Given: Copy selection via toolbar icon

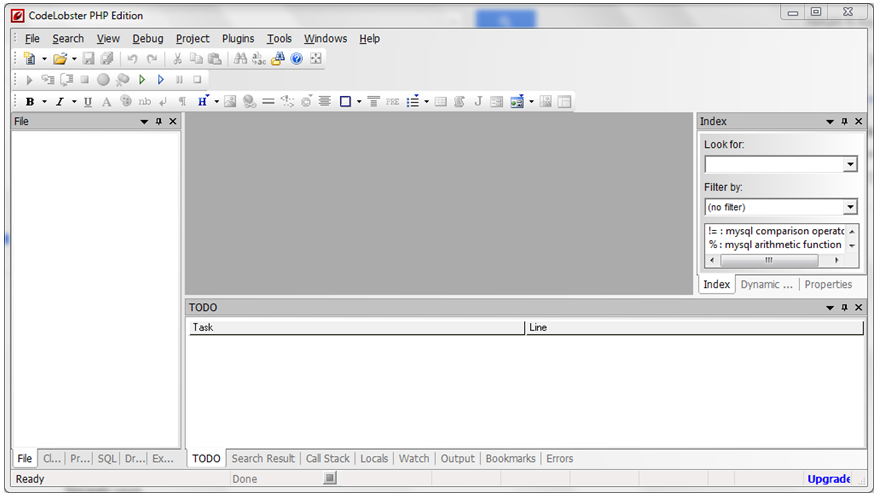Looking at the screenshot, I should click(x=196, y=59).
